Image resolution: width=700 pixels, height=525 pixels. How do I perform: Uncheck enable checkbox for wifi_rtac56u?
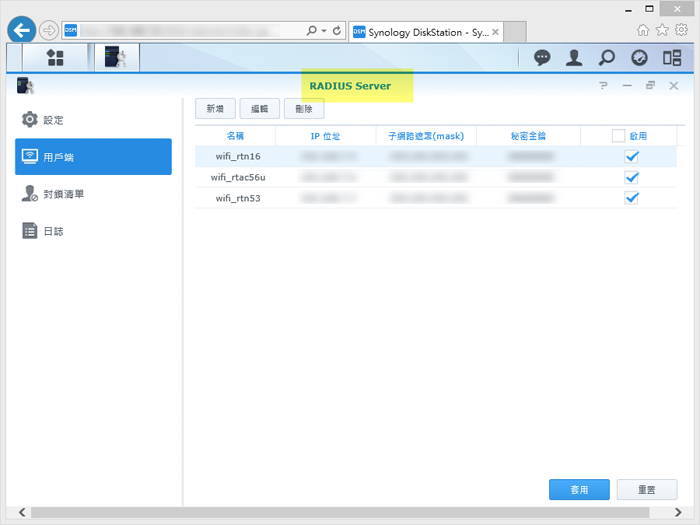coord(632,177)
